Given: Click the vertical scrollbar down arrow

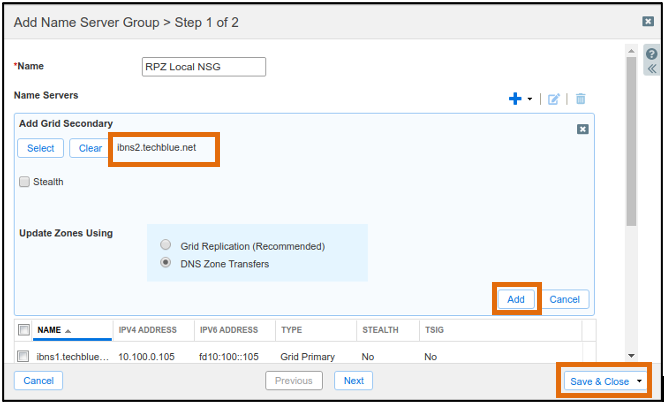Looking at the screenshot, I should coord(631,356).
